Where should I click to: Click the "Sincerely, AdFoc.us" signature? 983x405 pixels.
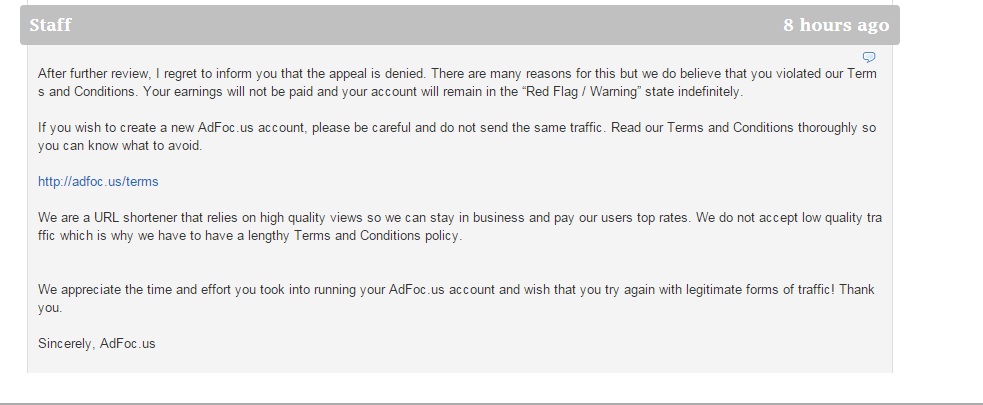[97, 344]
